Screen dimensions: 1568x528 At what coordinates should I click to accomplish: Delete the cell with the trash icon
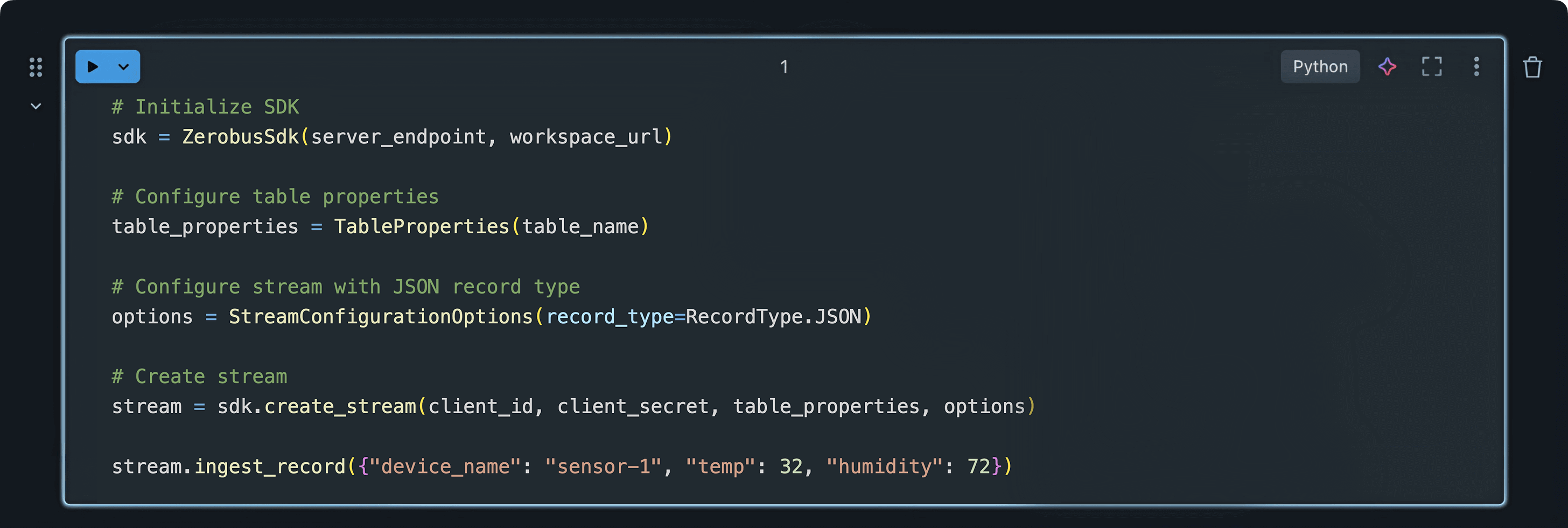coord(1532,67)
